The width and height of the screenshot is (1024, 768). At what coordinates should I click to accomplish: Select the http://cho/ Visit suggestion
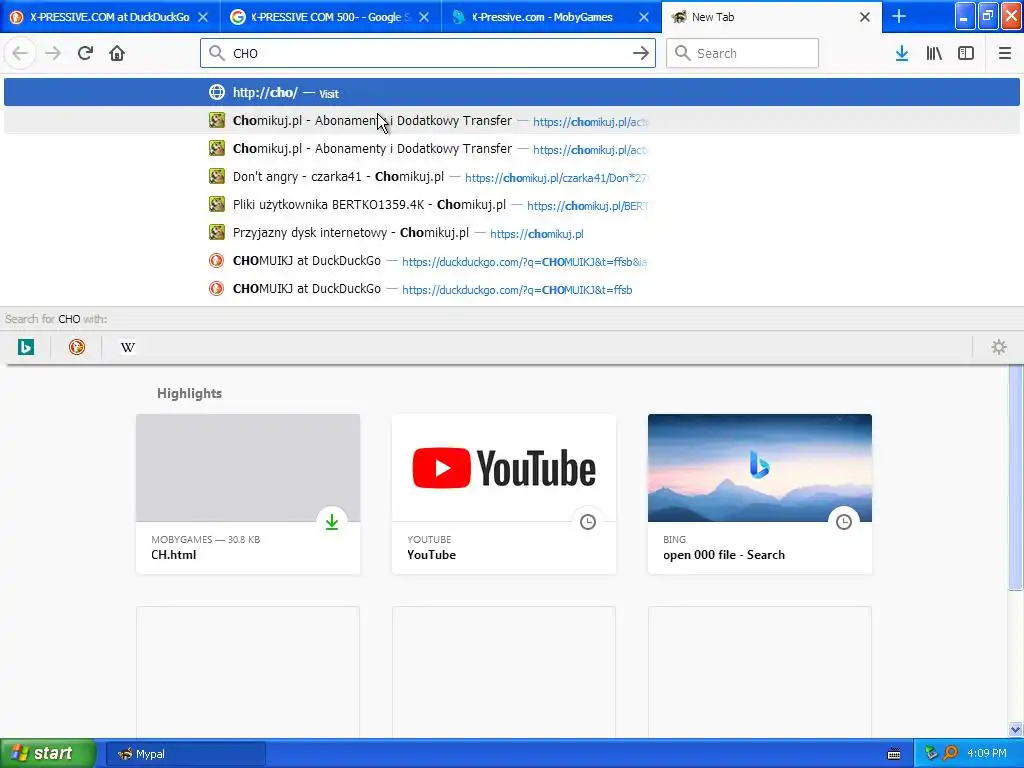[x=512, y=93]
